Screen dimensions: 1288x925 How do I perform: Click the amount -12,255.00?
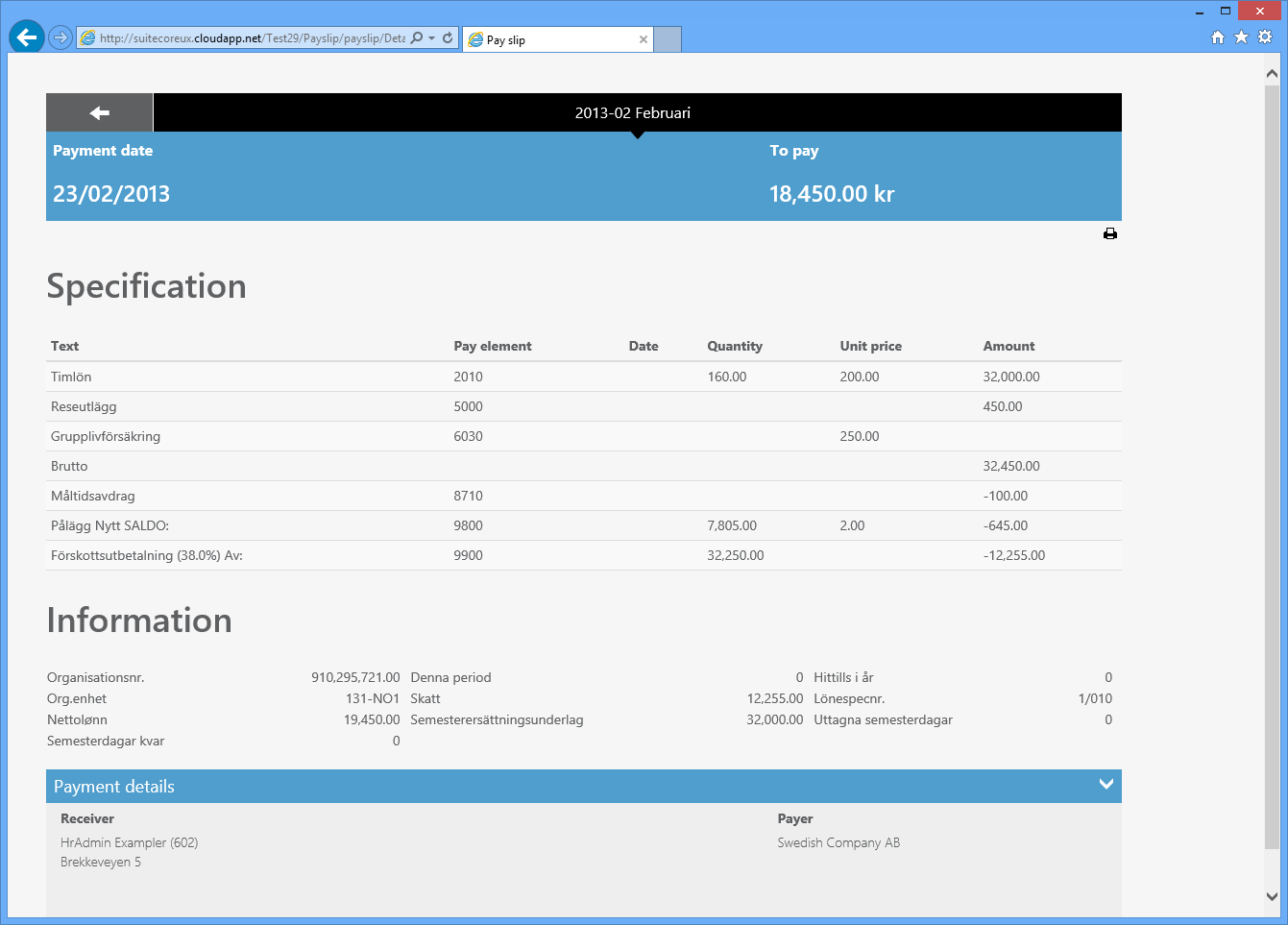(1014, 555)
